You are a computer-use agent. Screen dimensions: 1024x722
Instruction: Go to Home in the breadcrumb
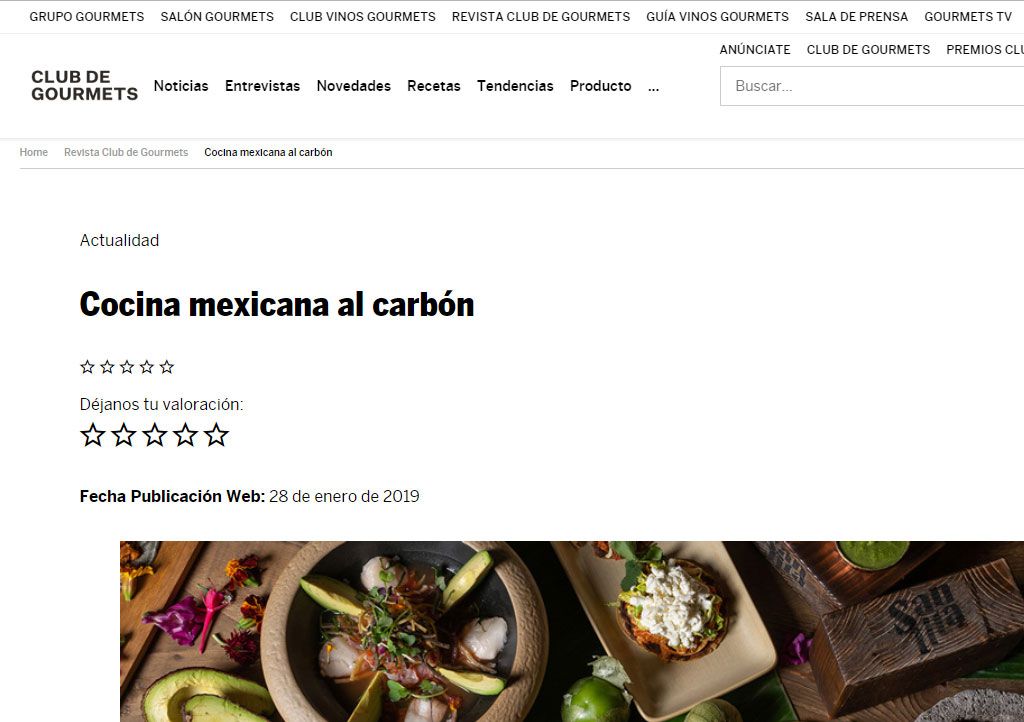(x=33, y=152)
